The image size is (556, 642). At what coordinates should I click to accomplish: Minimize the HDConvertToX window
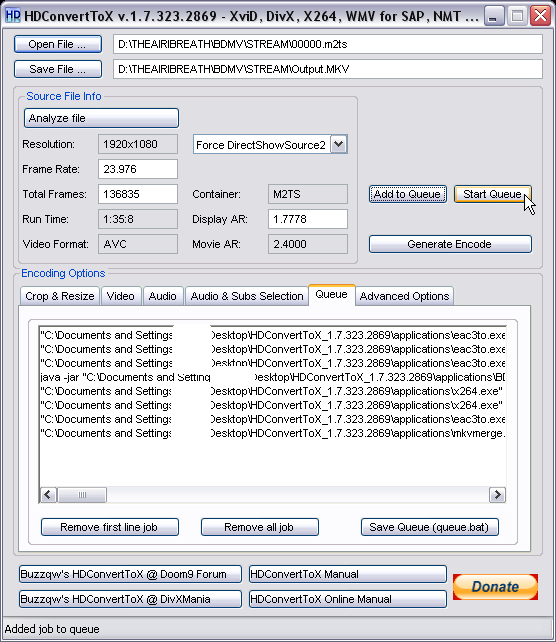494,16
